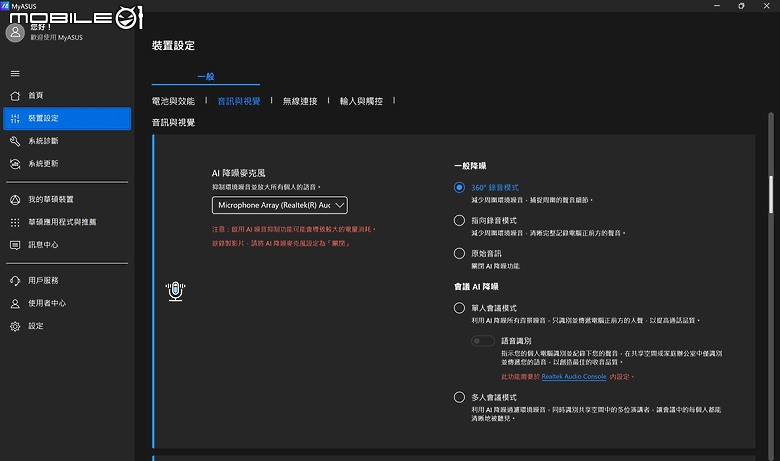Click the sliders icon beside 裝置設定
780x461 pixels.
coord(15,118)
